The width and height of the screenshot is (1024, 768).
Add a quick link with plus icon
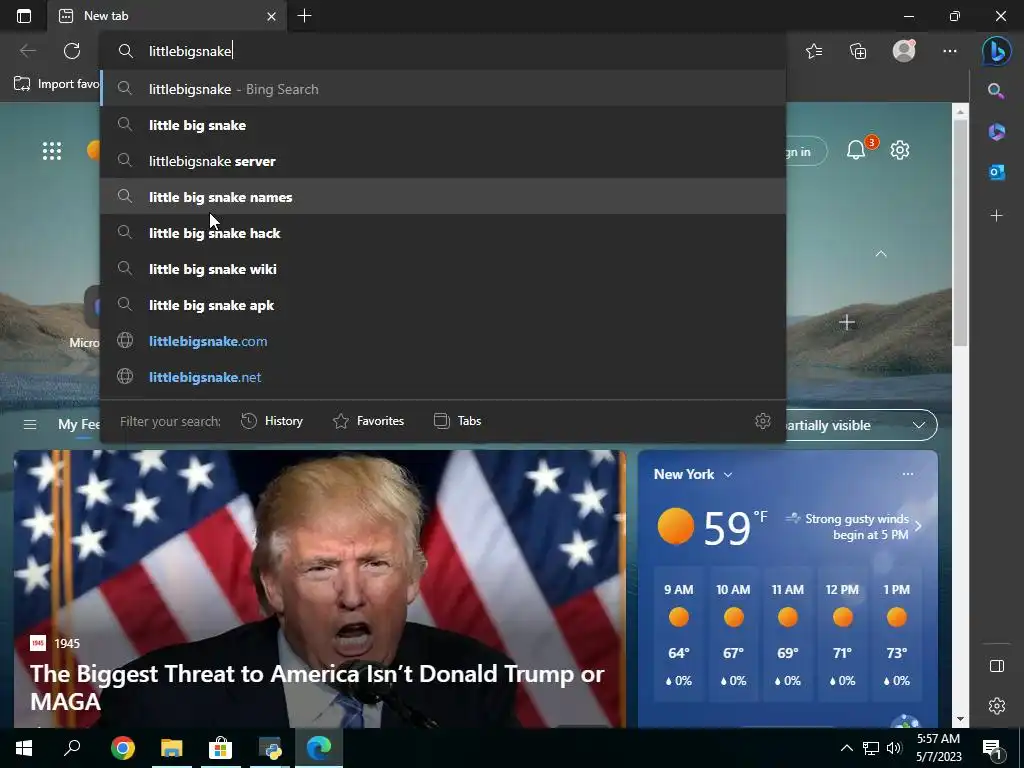tap(847, 322)
